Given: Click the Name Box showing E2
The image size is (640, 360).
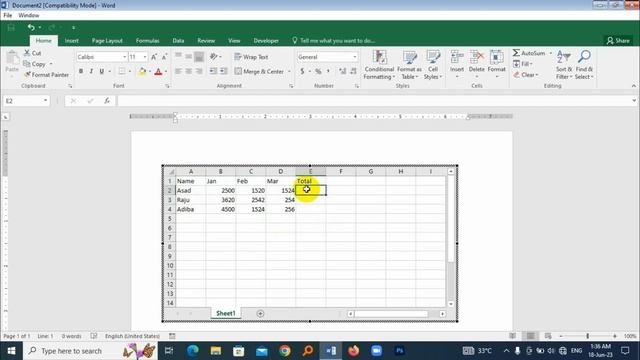Looking at the screenshot, I should tap(26, 101).
